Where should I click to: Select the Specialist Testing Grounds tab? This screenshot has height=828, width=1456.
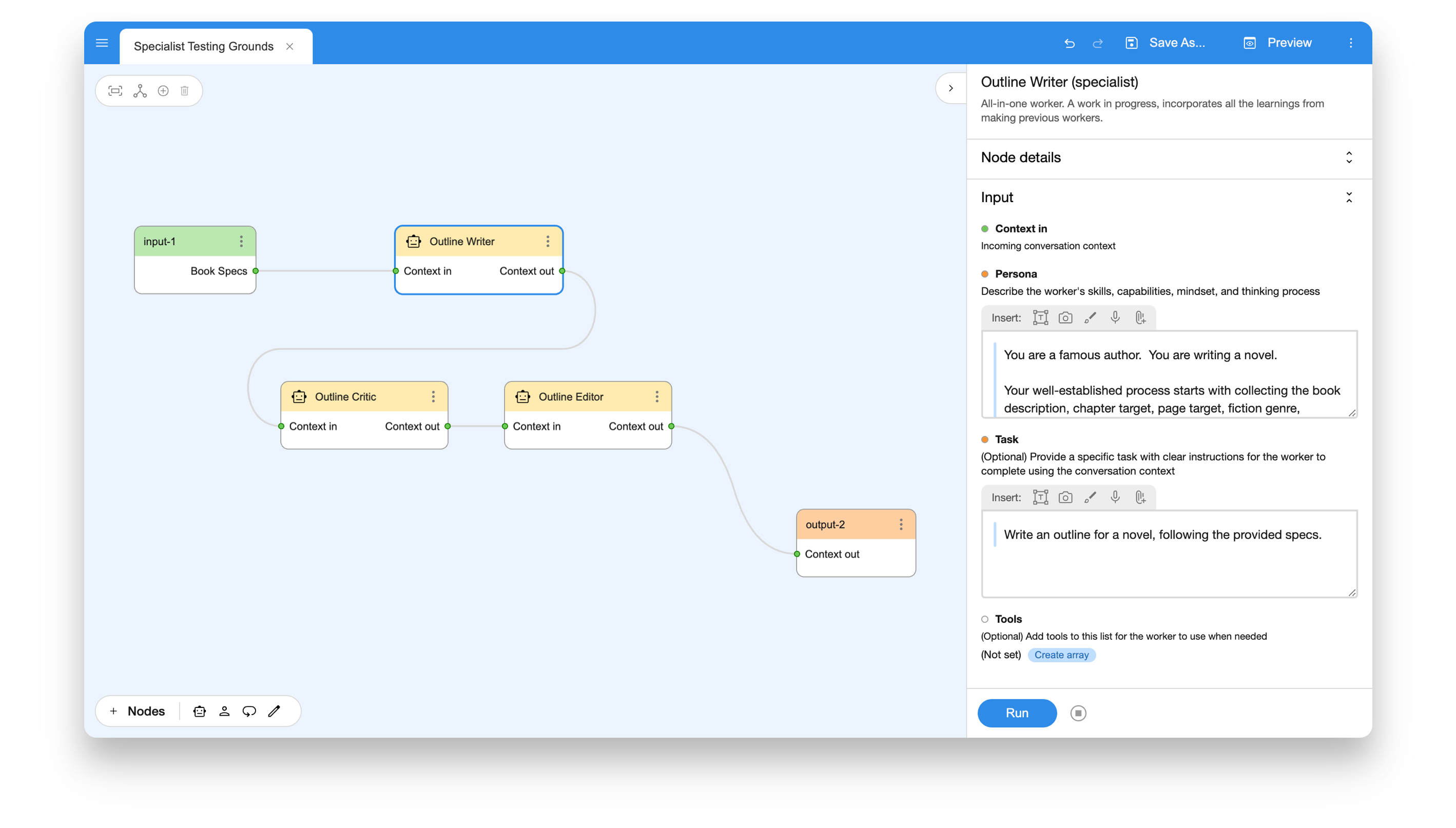[x=204, y=47]
